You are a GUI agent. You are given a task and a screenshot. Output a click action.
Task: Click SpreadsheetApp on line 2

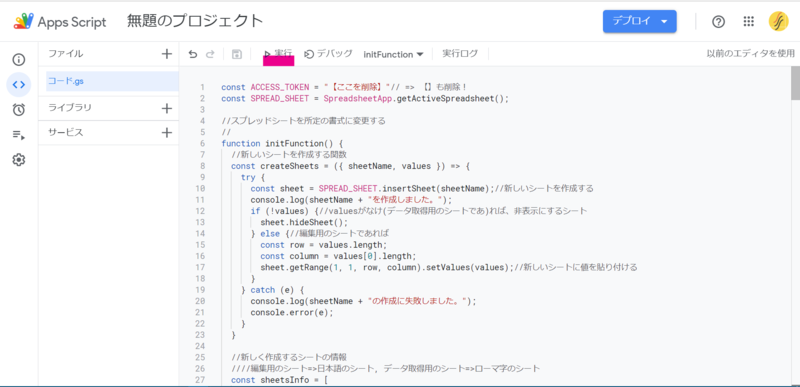pos(358,98)
